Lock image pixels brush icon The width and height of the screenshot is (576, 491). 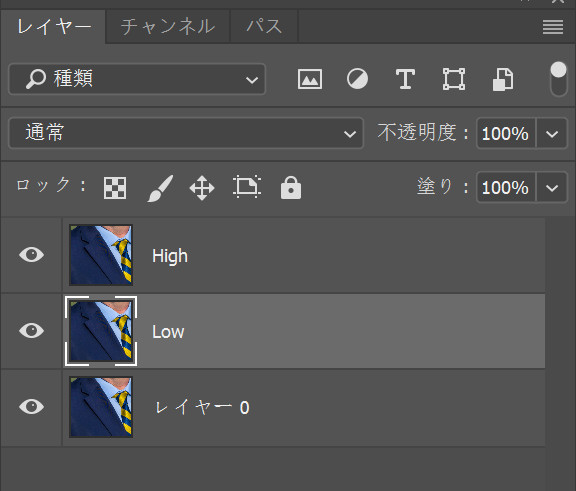pos(160,188)
